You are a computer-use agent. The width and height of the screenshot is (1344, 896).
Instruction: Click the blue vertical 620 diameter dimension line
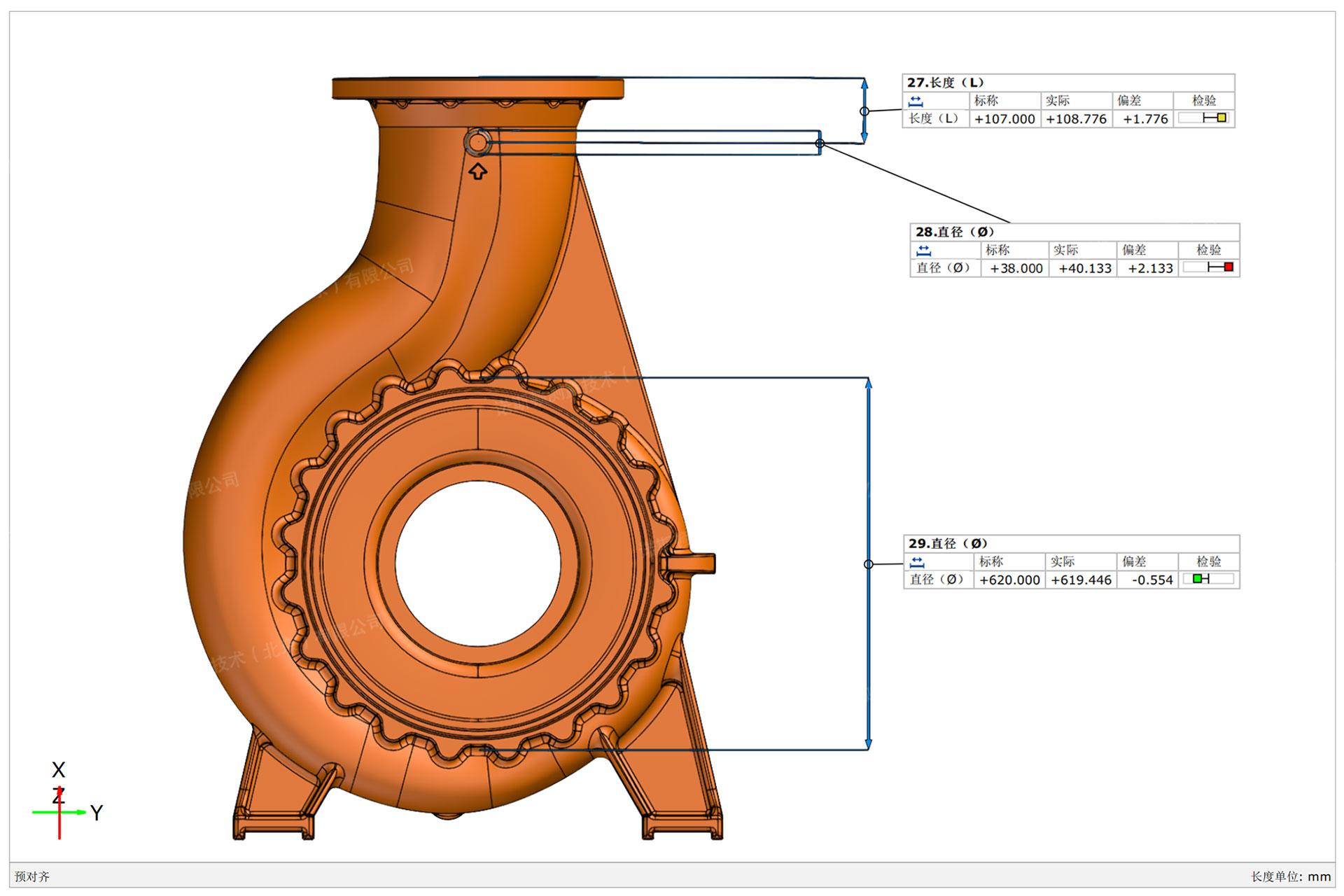pos(869,563)
